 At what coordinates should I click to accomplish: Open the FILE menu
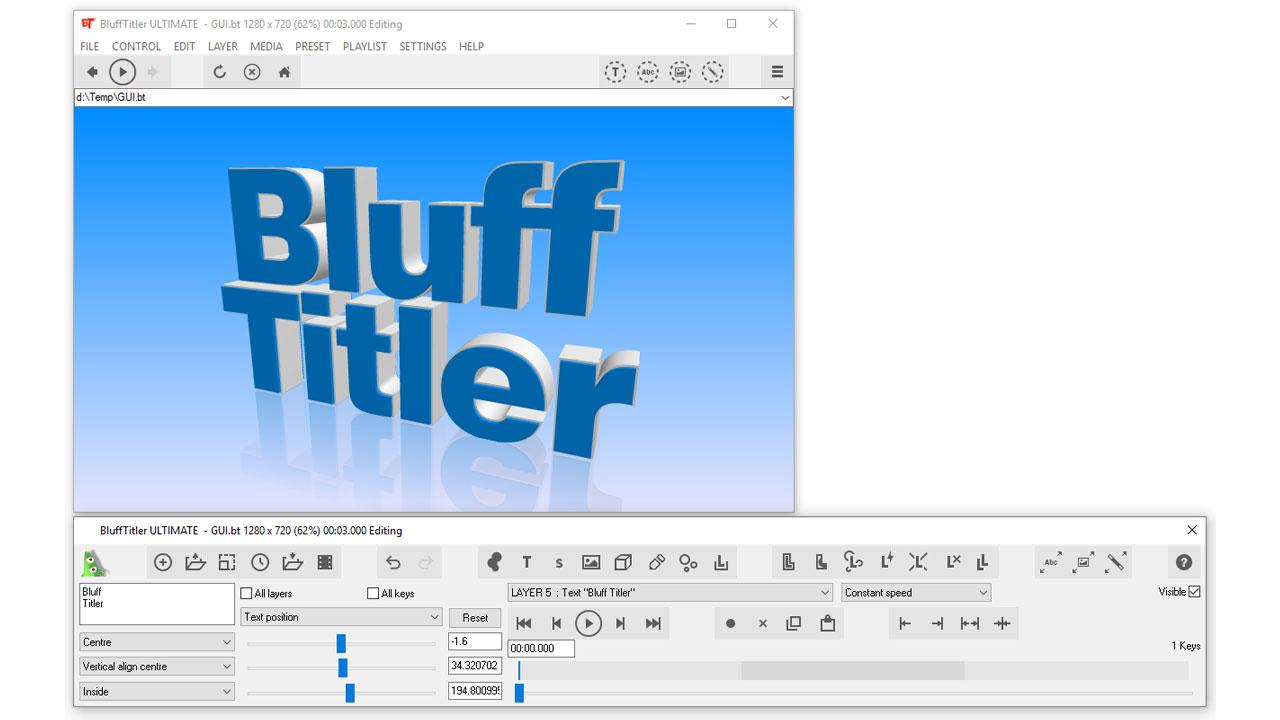pyautogui.click(x=89, y=46)
